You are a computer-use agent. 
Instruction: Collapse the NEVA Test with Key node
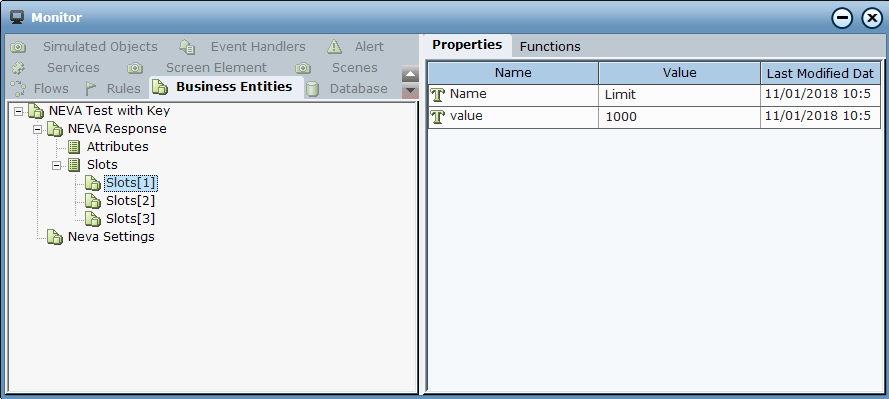click(18, 111)
